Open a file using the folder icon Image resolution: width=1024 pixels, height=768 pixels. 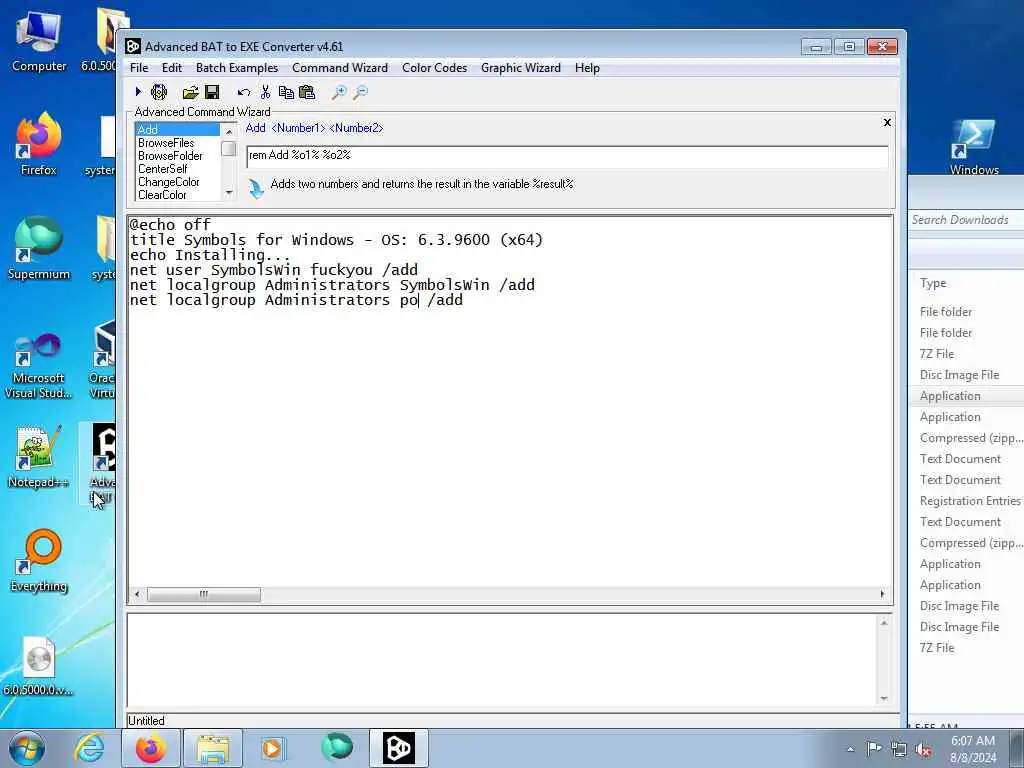point(190,92)
